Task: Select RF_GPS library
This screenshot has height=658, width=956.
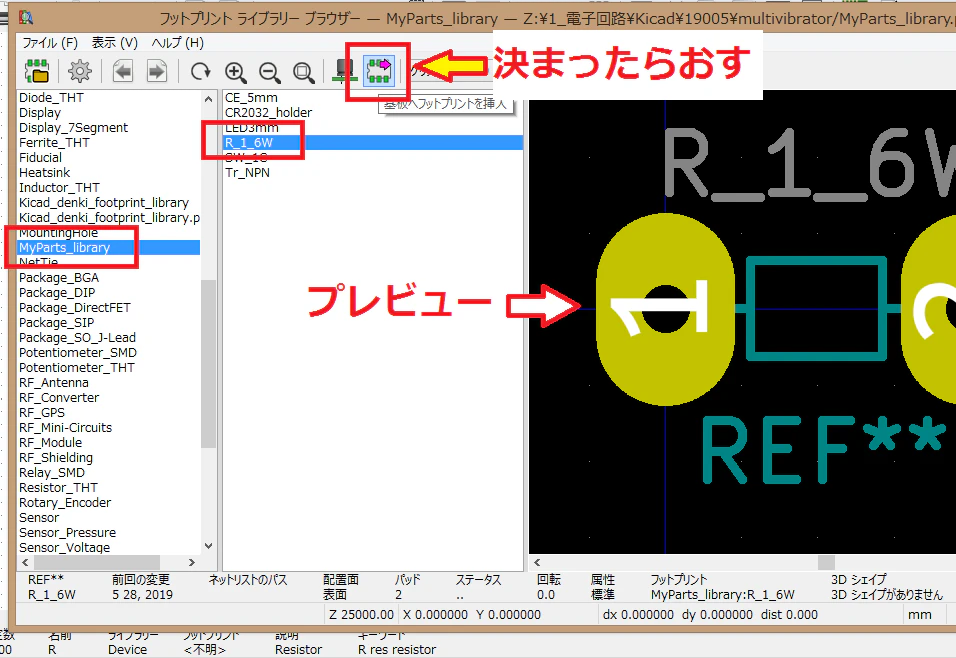Action: pos(41,412)
